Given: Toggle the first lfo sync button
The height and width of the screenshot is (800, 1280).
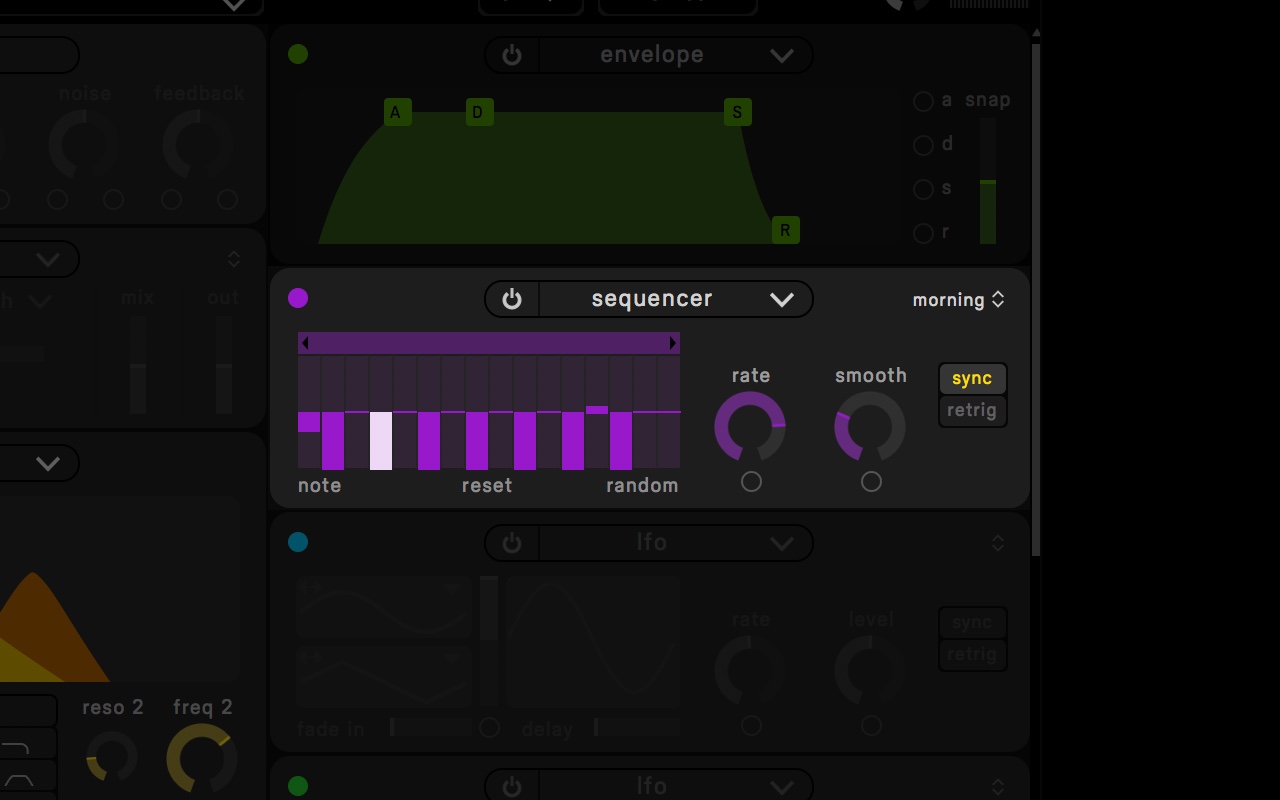Looking at the screenshot, I should 972,623.
